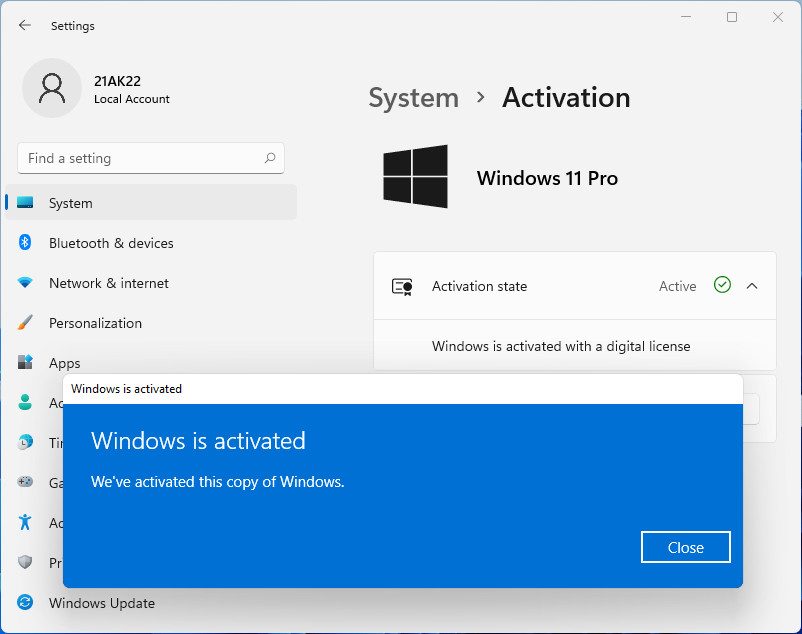This screenshot has width=802, height=634.
Task: Click the digital license message
Action: point(561,346)
